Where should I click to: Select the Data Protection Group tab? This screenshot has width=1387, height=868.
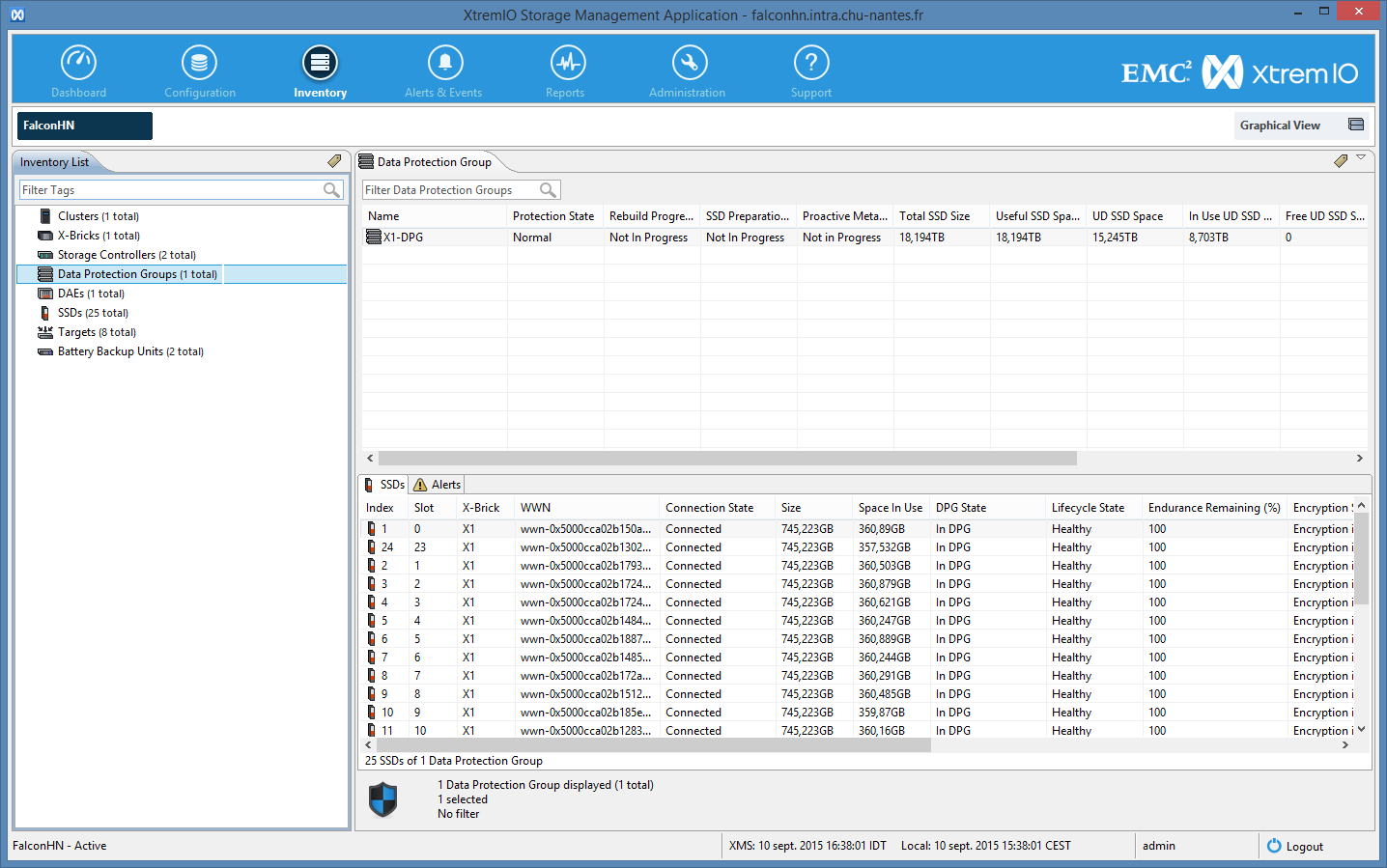click(425, 162)
